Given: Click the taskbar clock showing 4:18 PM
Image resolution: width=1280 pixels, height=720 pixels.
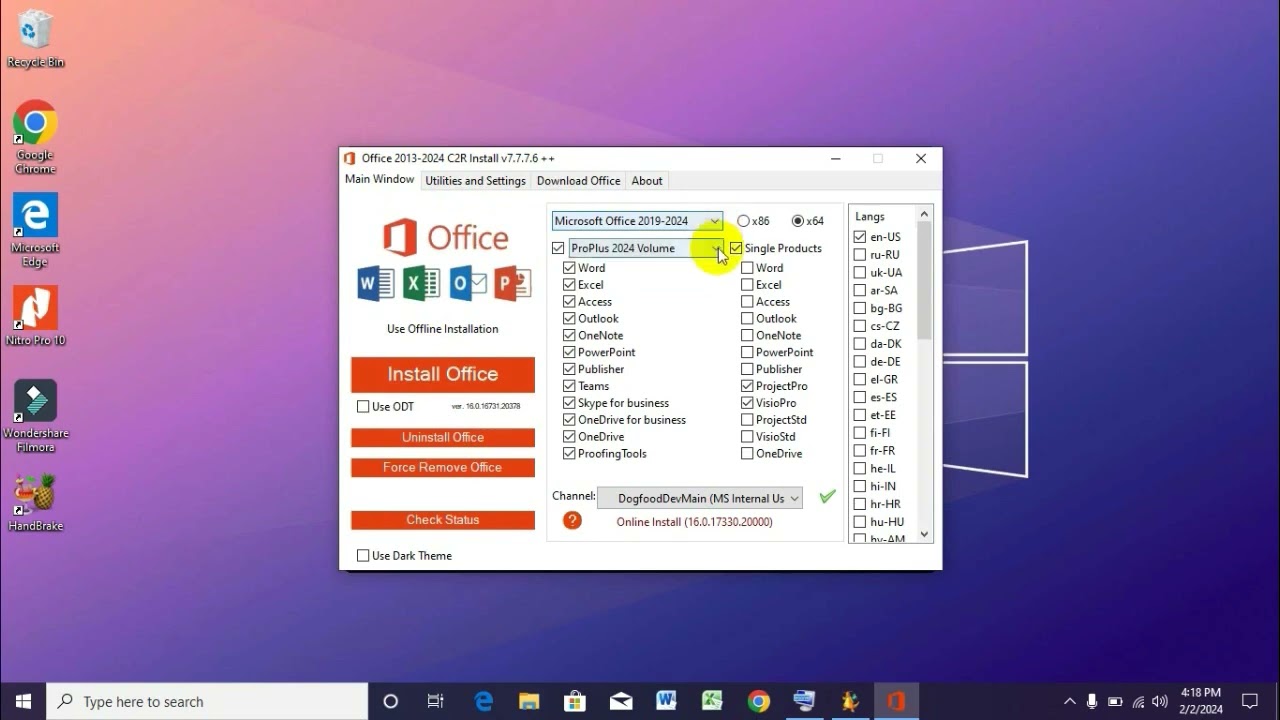Looking at the screenshot, I should pyautogui.click(x=1200, y=701).
